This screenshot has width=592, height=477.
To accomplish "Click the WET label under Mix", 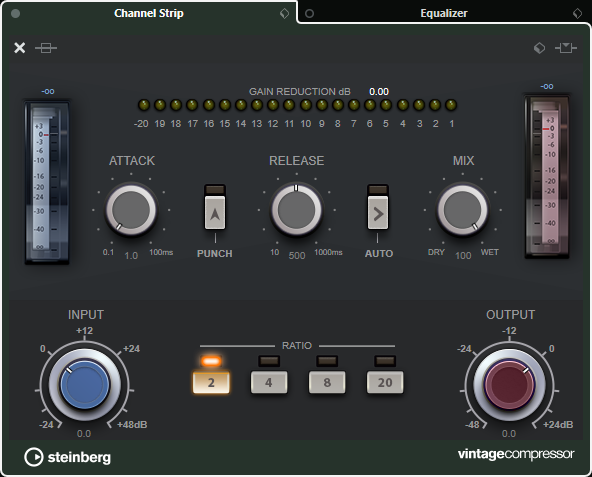I will 490,252.
